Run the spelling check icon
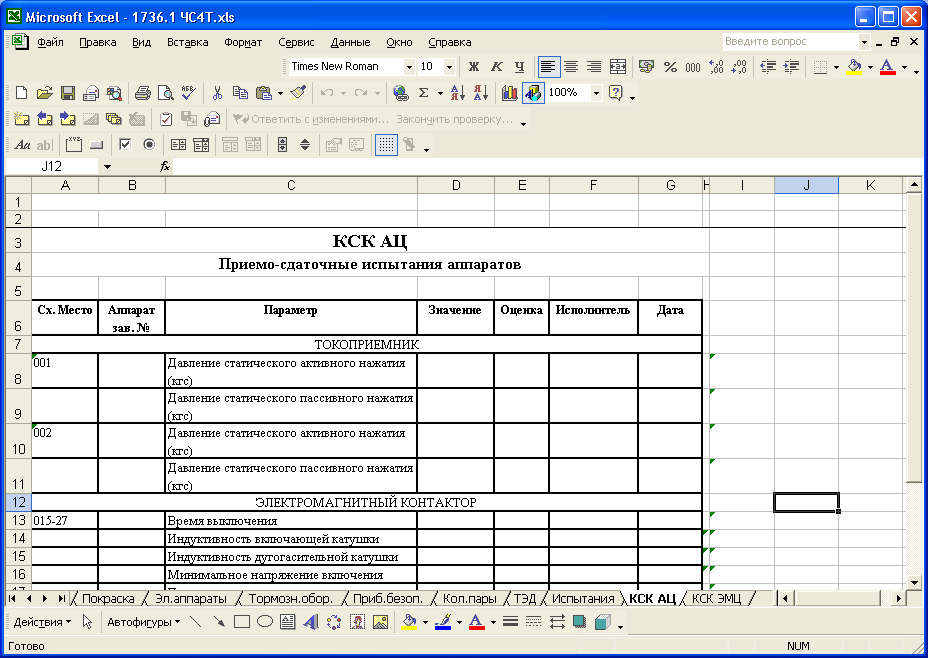This screenshot has height=658, width=928. tap(188, 93)
